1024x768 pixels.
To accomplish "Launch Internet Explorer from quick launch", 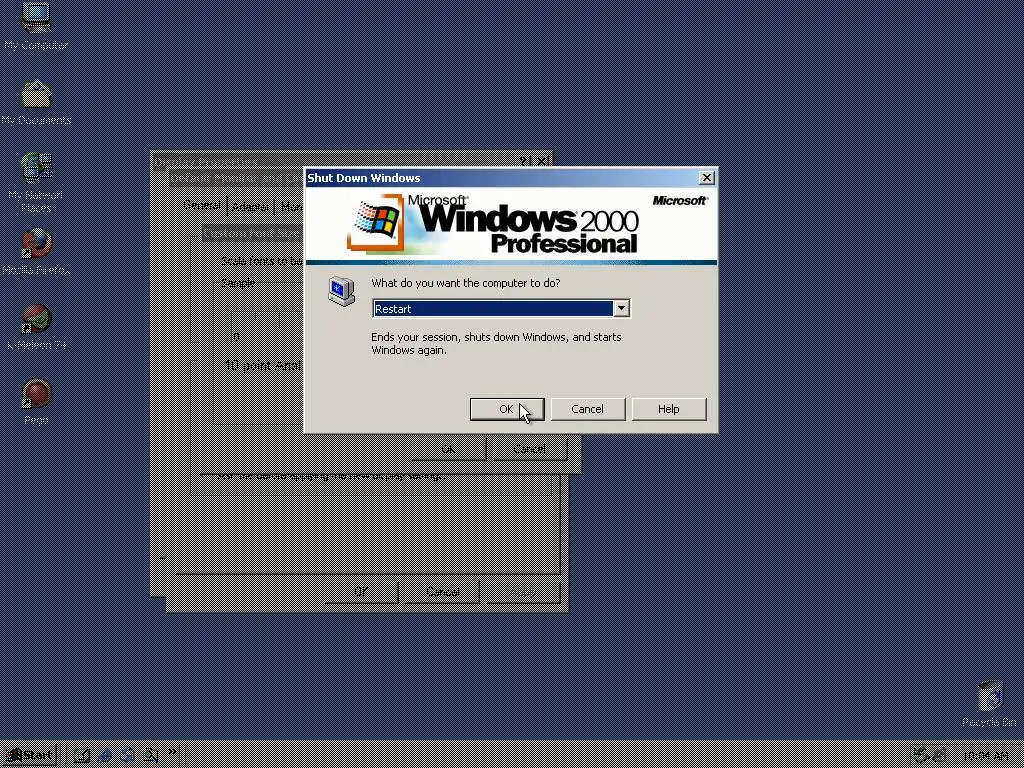I will click(x=104, y=756).
